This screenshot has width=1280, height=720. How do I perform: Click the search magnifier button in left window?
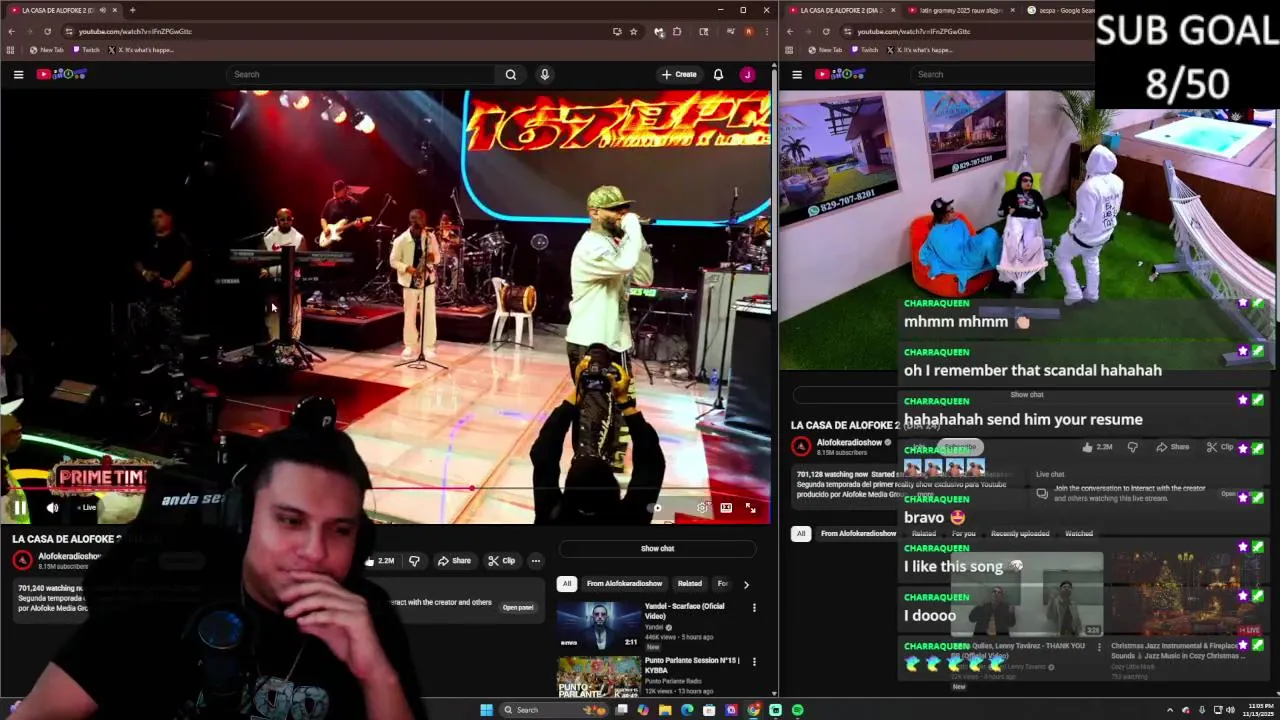click(x=511, y=74)
